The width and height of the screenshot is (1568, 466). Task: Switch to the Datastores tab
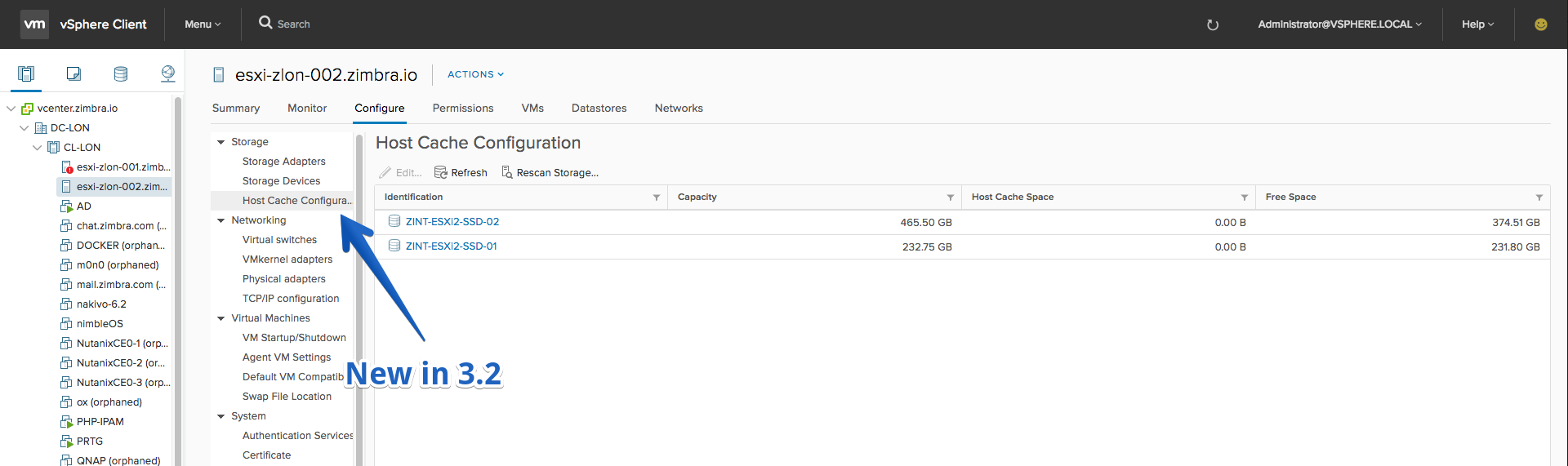click(599, 108)
